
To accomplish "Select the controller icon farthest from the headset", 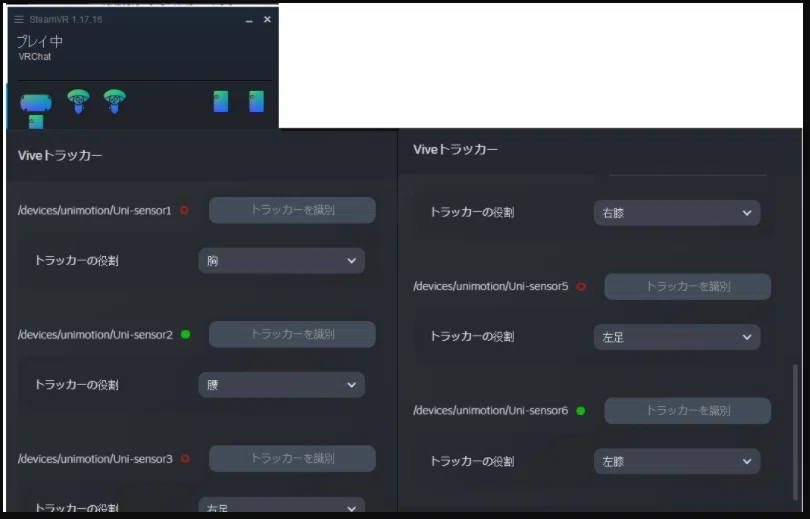I will 114,101.
